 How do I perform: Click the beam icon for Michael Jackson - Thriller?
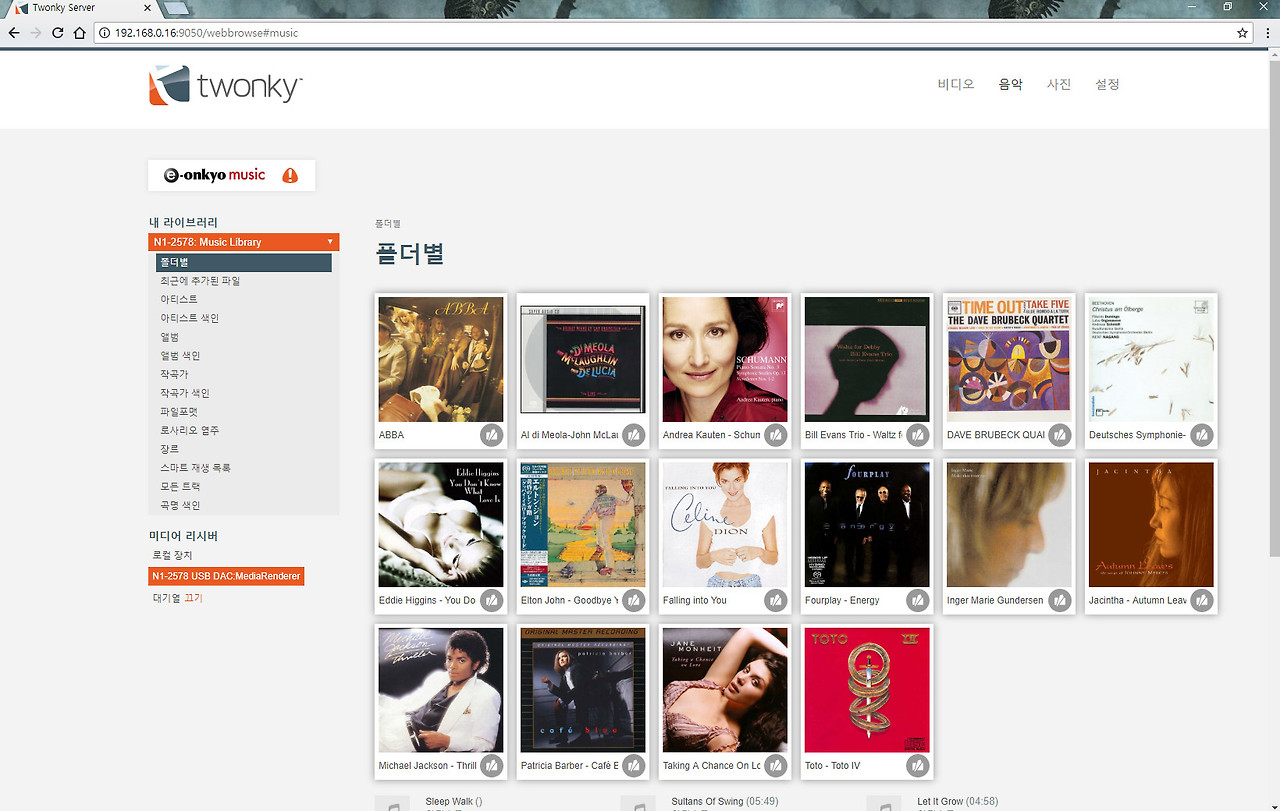click(x=491, y=765)
